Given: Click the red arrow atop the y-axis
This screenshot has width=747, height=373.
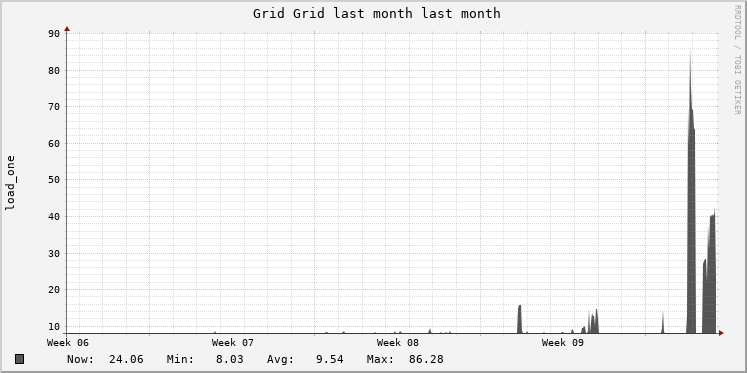Looking at the screenshot, I should pos(67,29).
